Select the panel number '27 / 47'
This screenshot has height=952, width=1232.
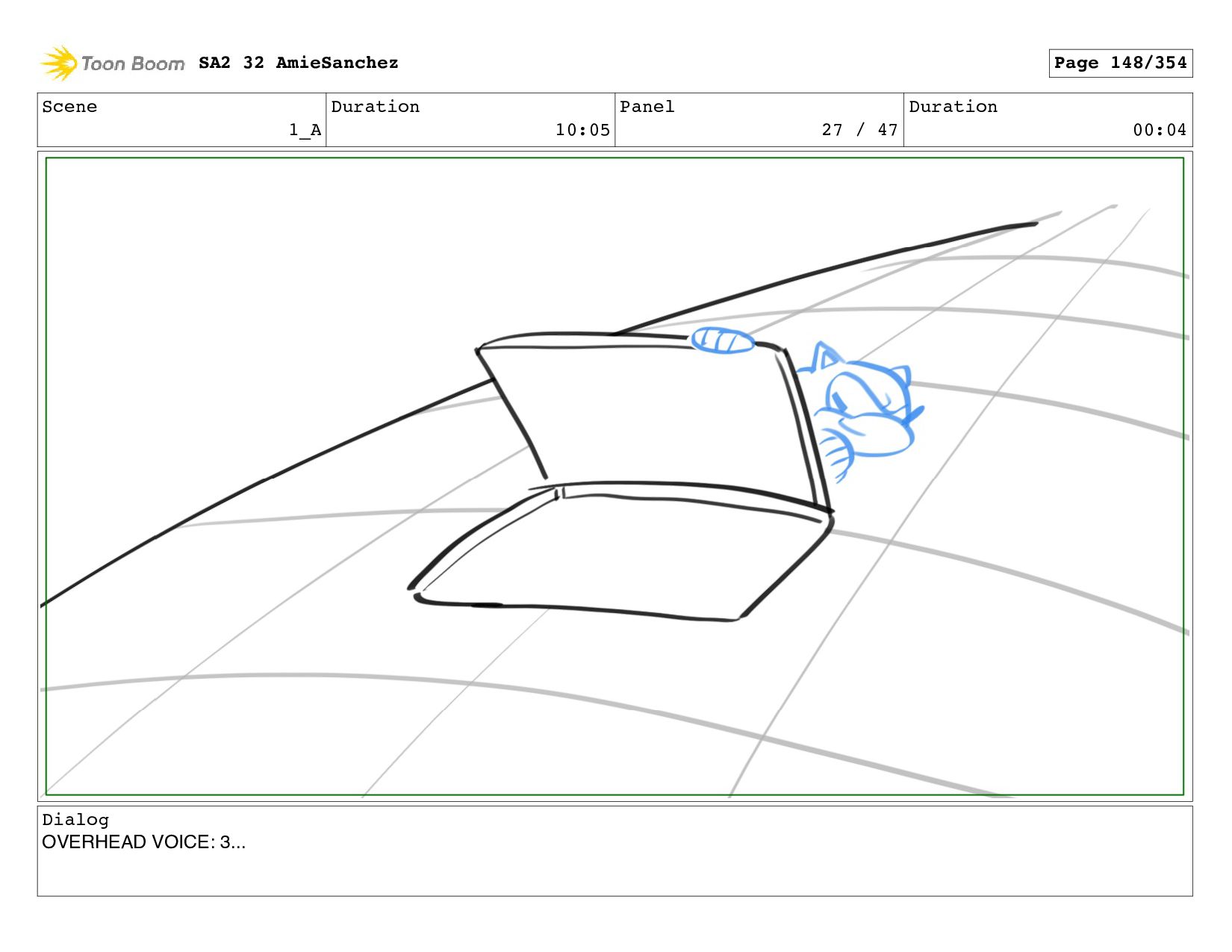point(860,130)
